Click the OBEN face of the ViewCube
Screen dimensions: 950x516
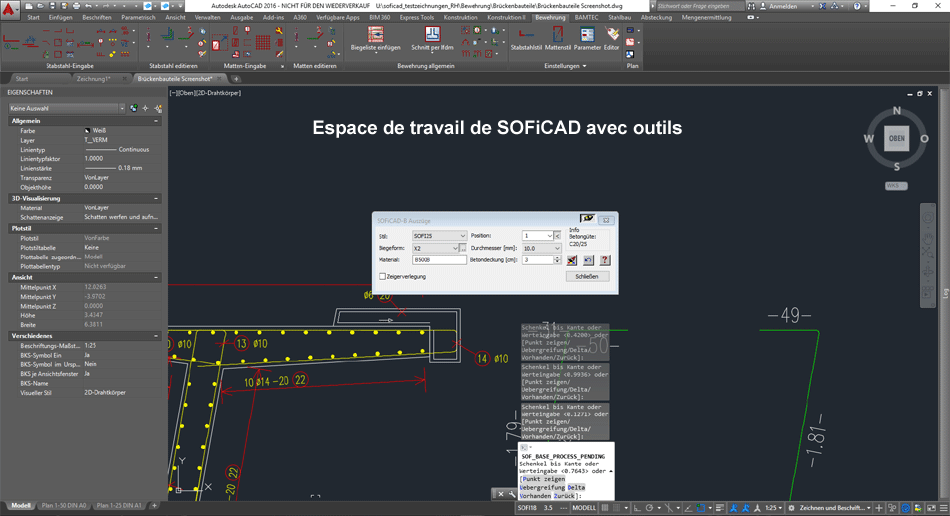click(x=897, y=139)
